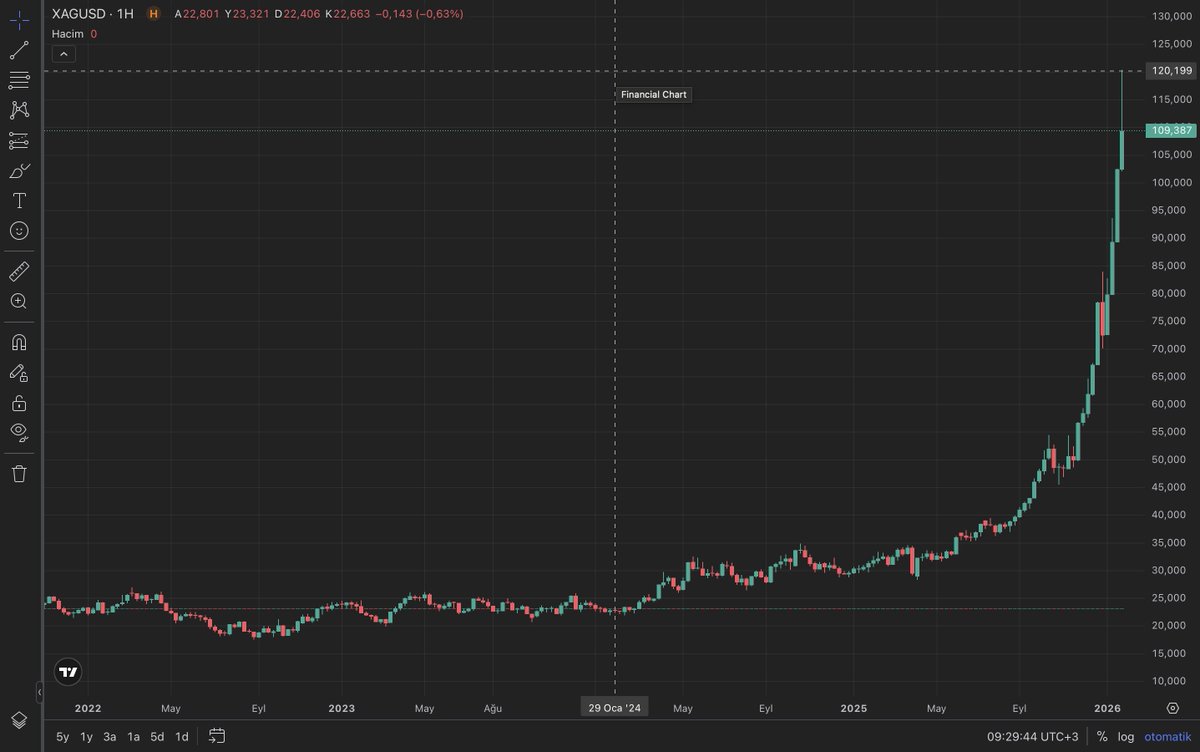Collapse the indicator legend chevron
Viewport: 1200px width, 752px height.
tap(64, 54)
